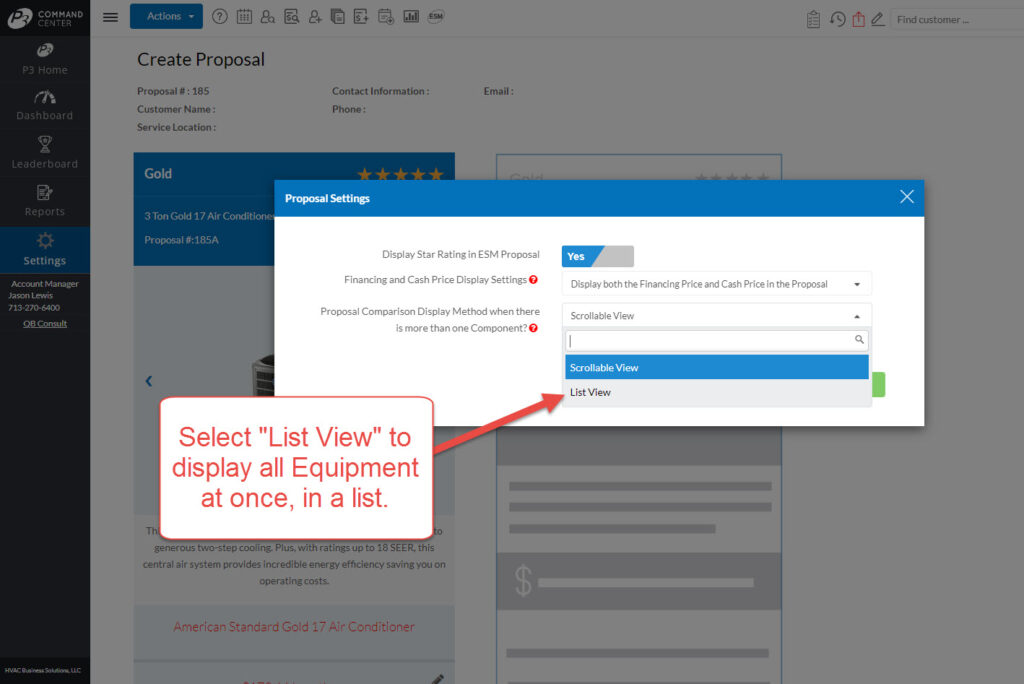Click the history clock icon
Screen dimensions: 1024x684
tap(837, 19)
